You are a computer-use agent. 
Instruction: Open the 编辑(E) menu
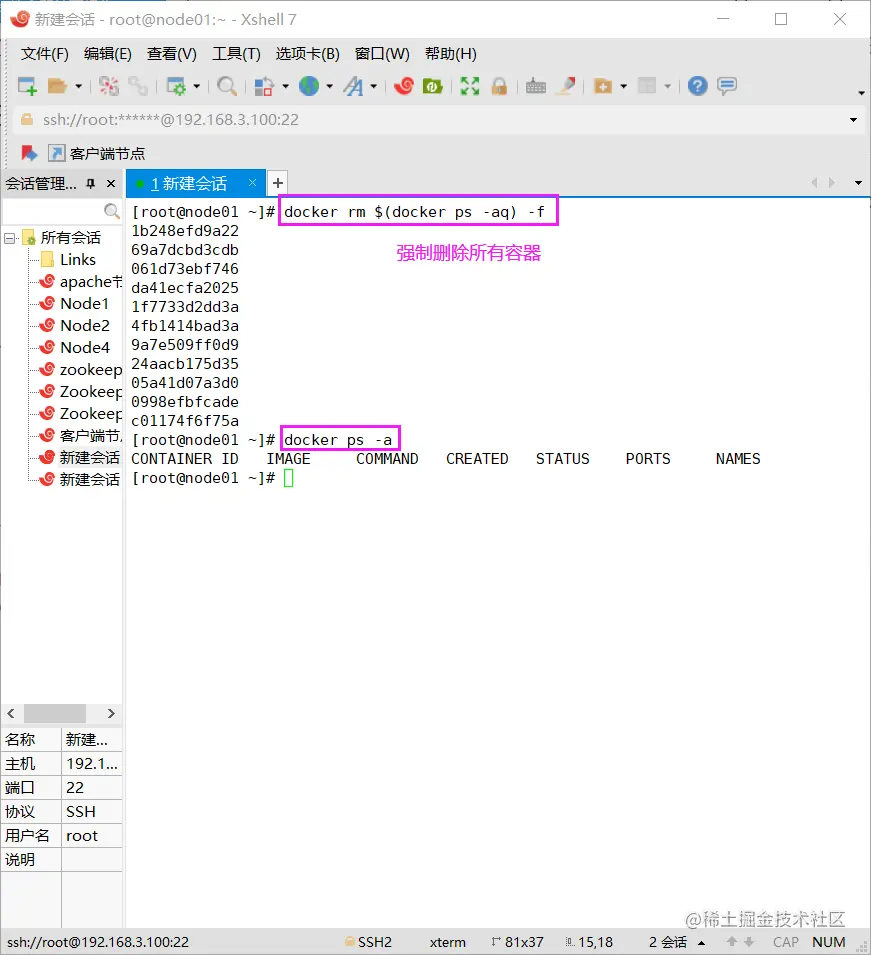[108, 54]
